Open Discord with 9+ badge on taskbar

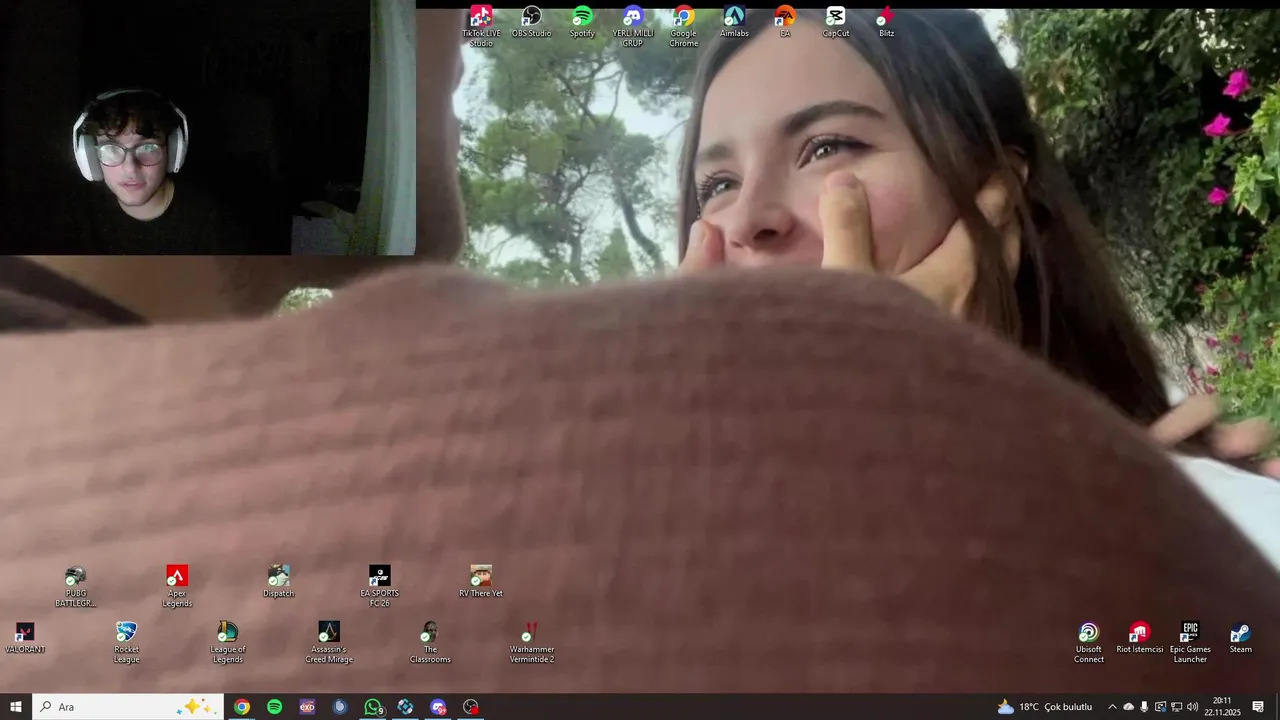(x=438, y=707)
